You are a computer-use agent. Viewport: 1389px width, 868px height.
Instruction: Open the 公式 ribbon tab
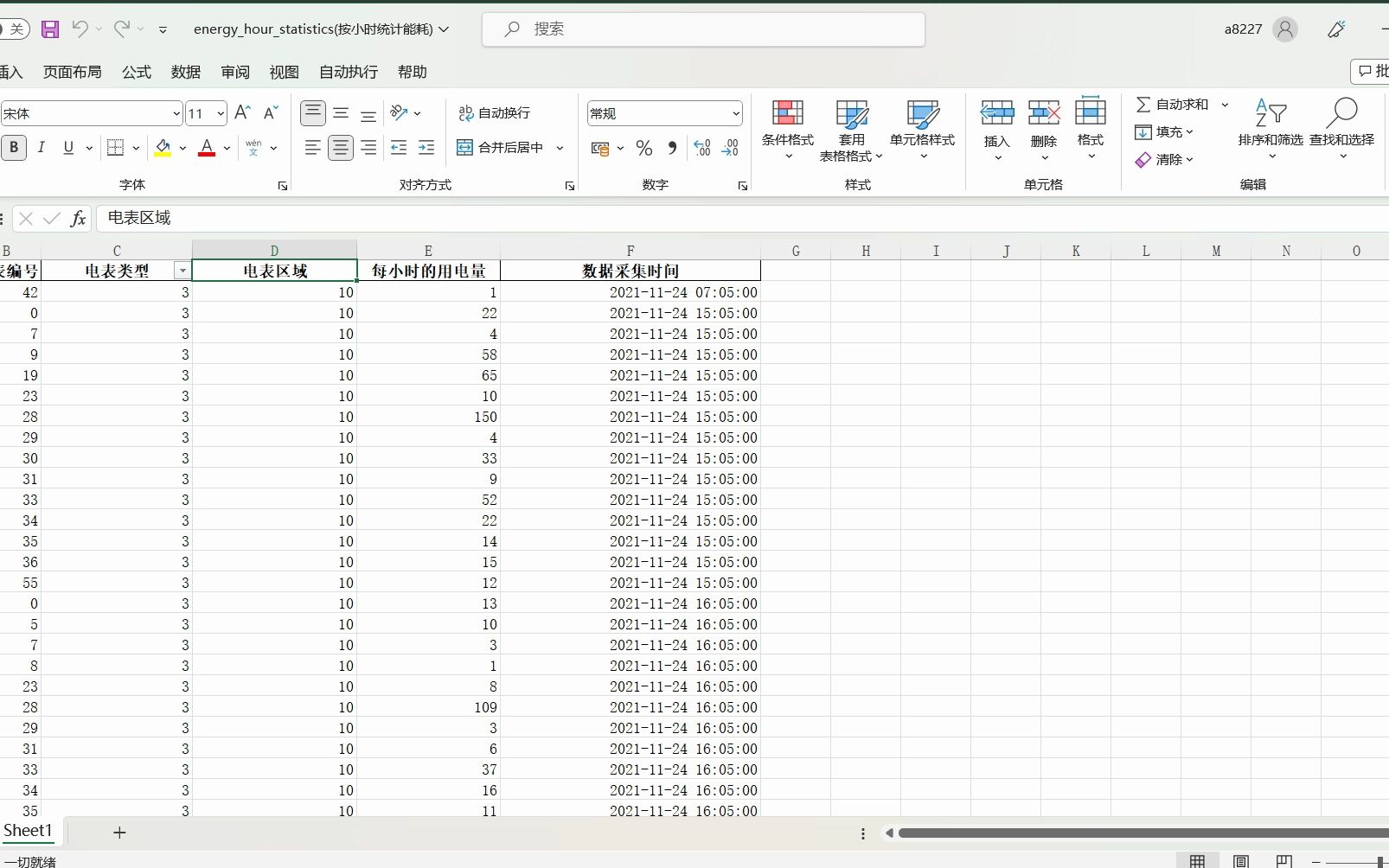pyautogui.click(x=137, y=72)
